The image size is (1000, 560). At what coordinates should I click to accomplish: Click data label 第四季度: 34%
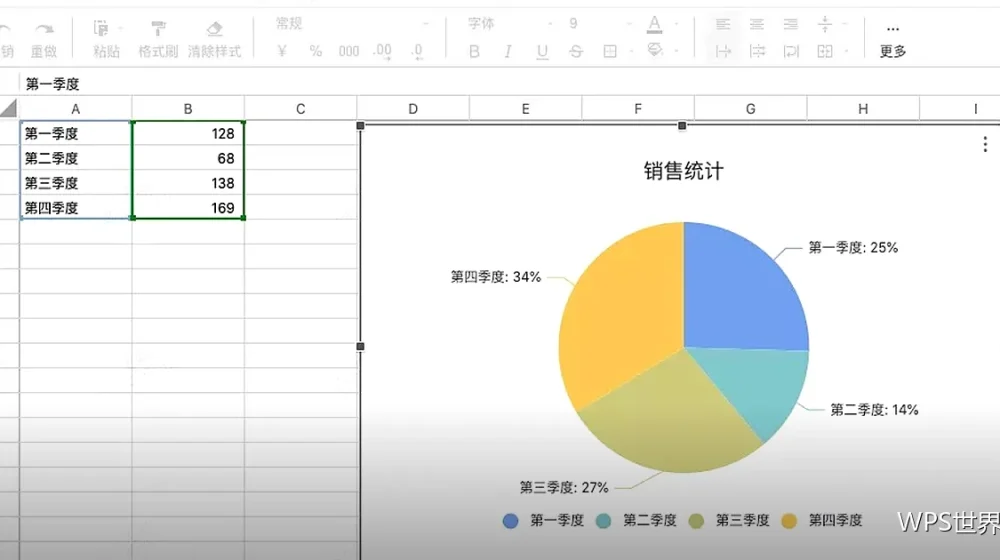[x=496, y=277]
